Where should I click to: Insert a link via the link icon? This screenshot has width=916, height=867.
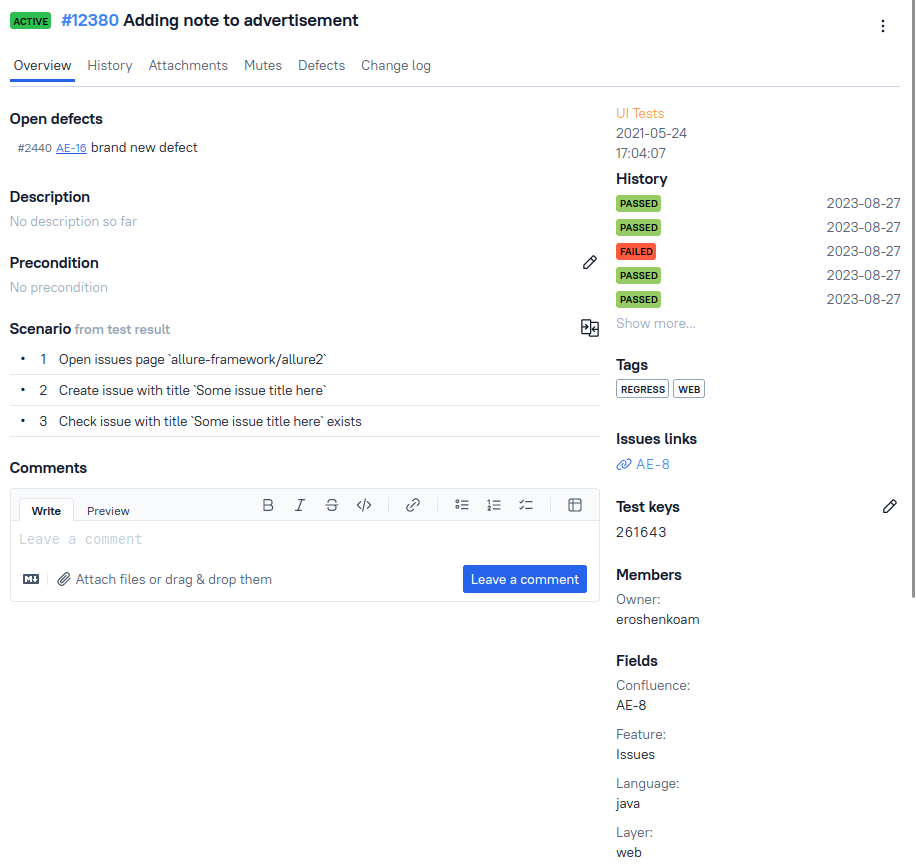click(x=413, y=505)
